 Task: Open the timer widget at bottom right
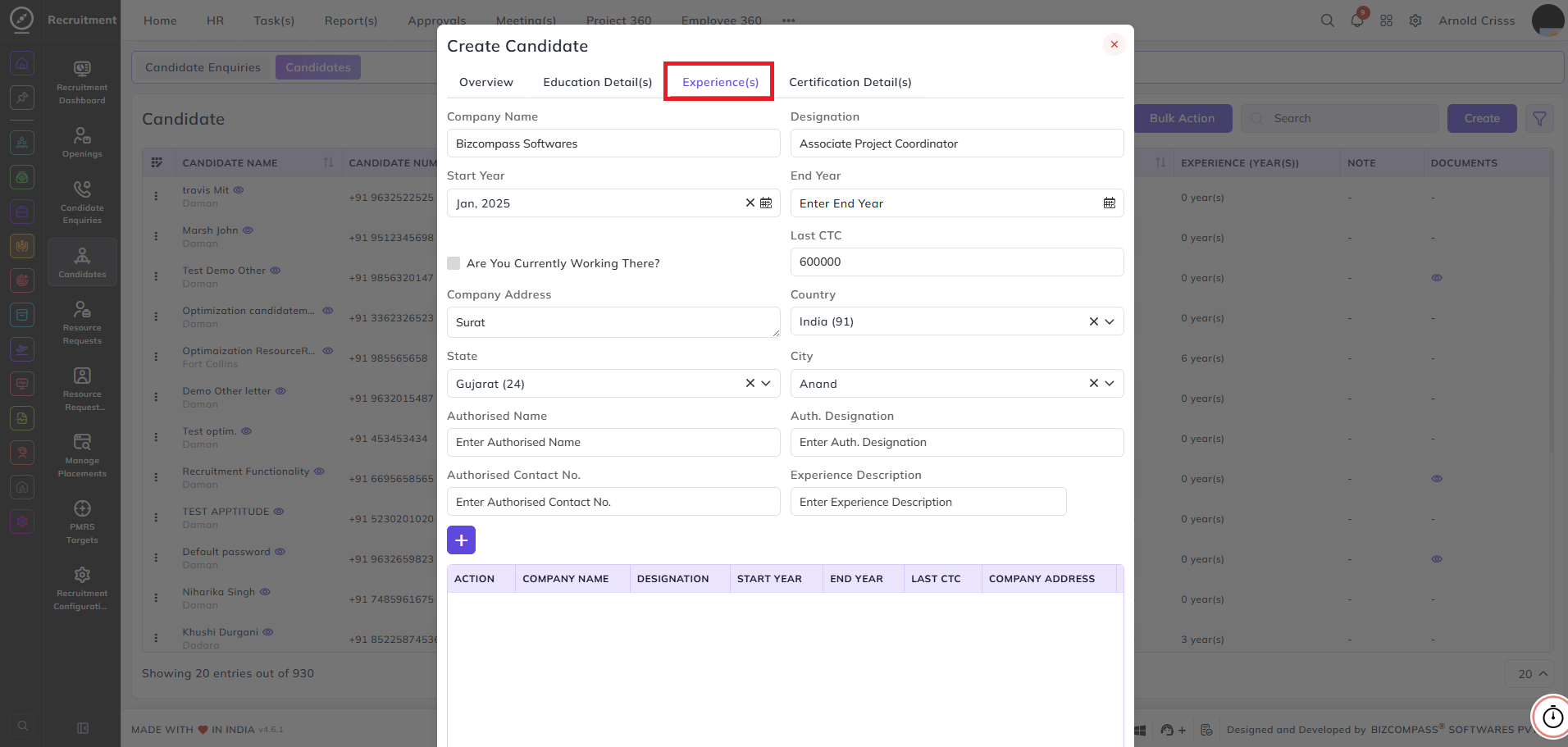[x=1552, y=717]
